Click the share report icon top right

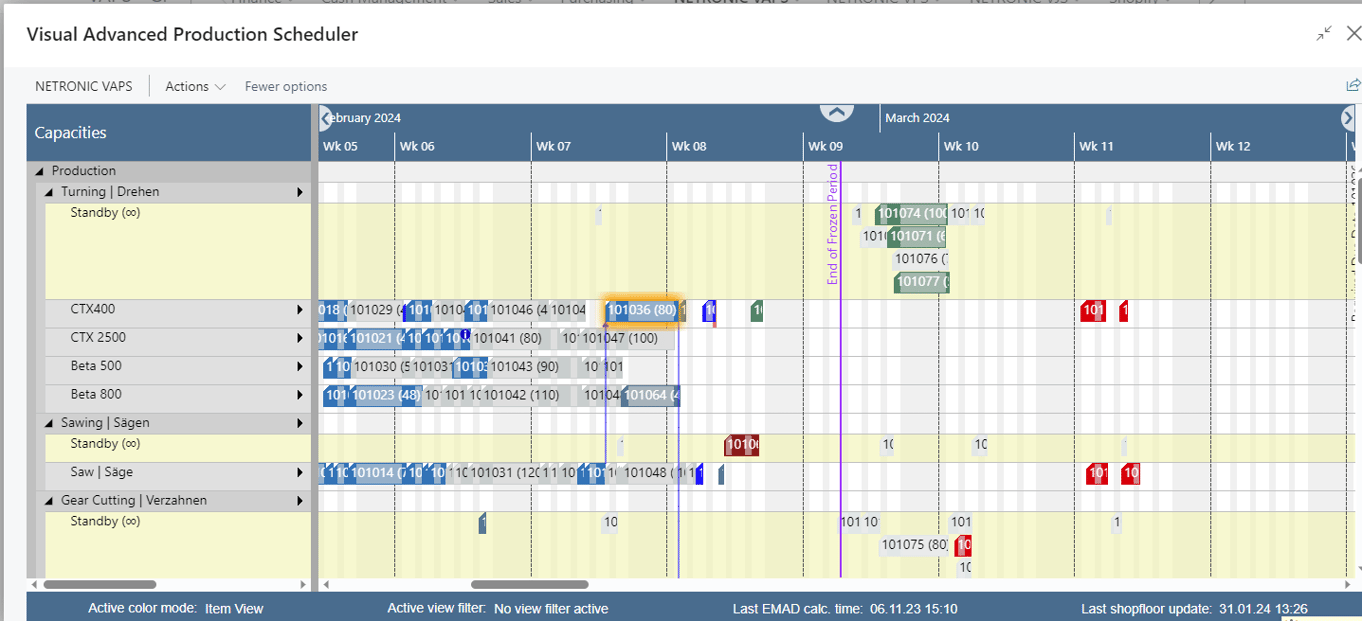tap(1352, 85)
